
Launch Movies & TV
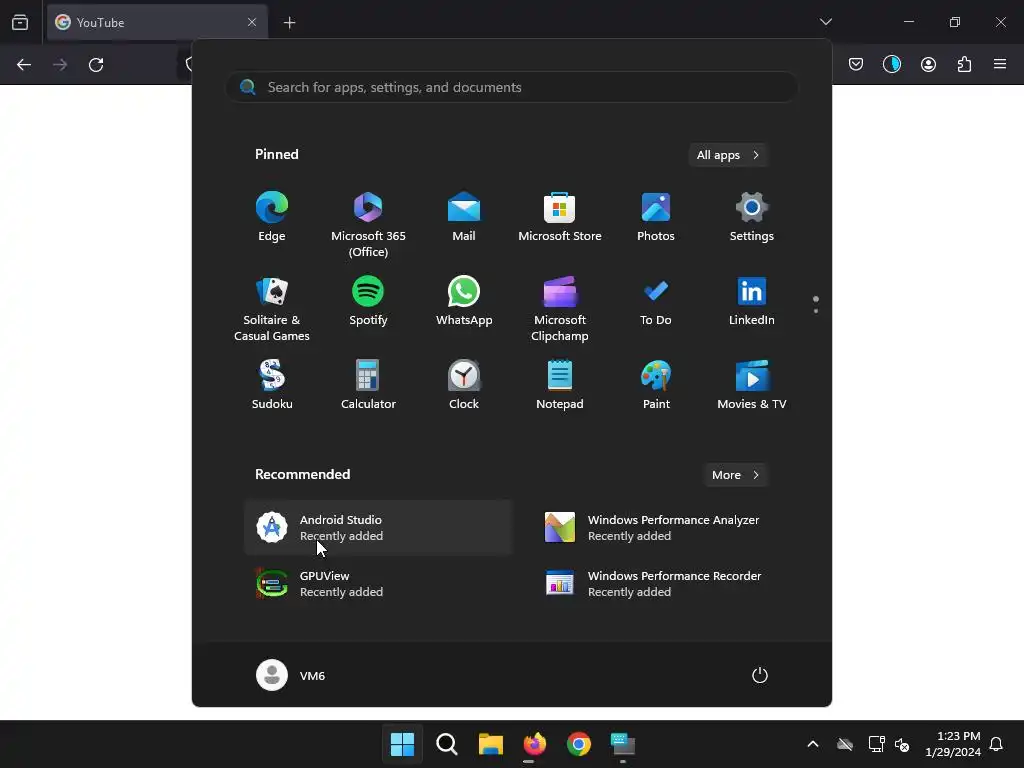pyautogui.click(x=752, y=385)
